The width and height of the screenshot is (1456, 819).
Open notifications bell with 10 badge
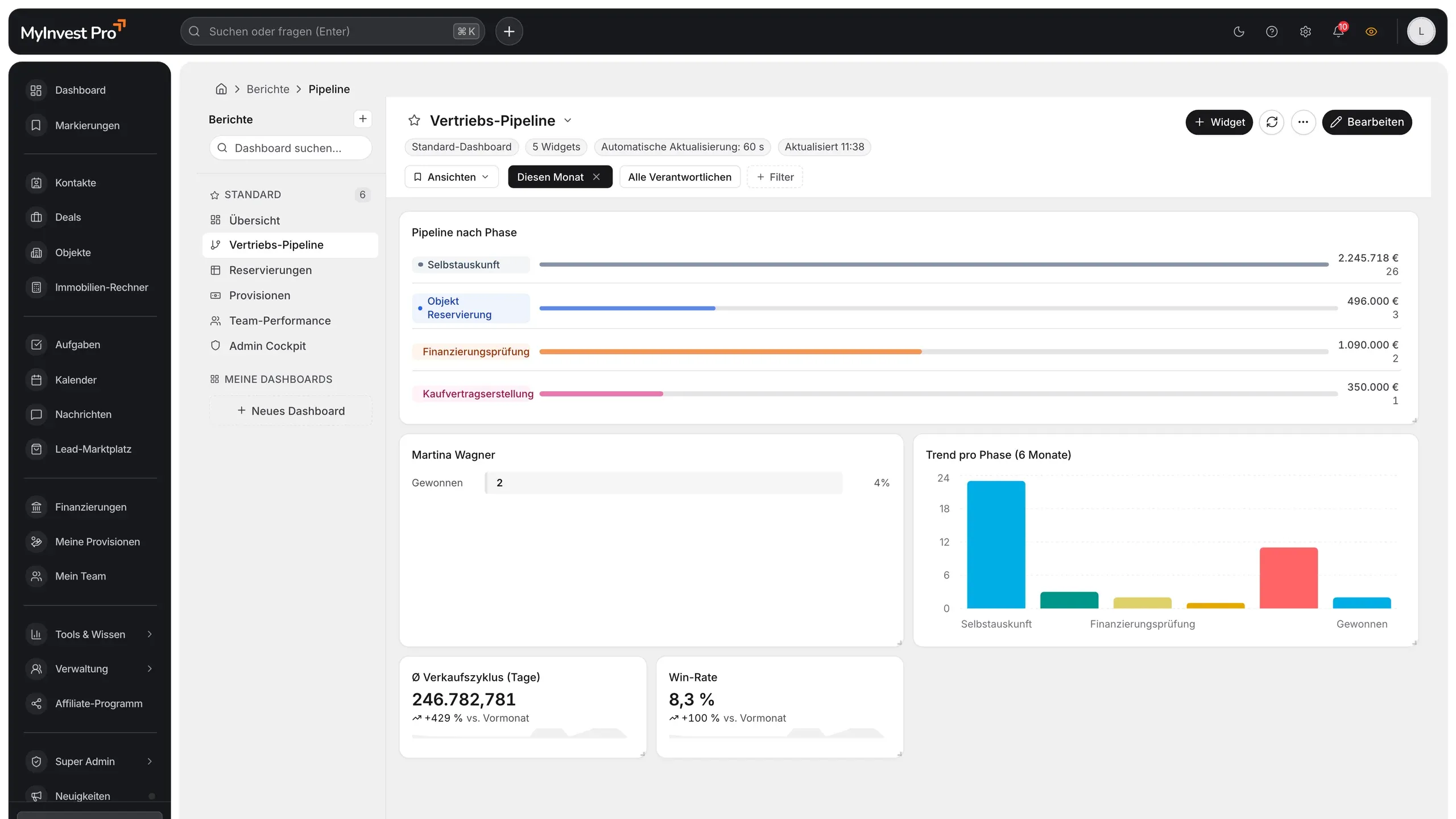(x=1338, y=32)
